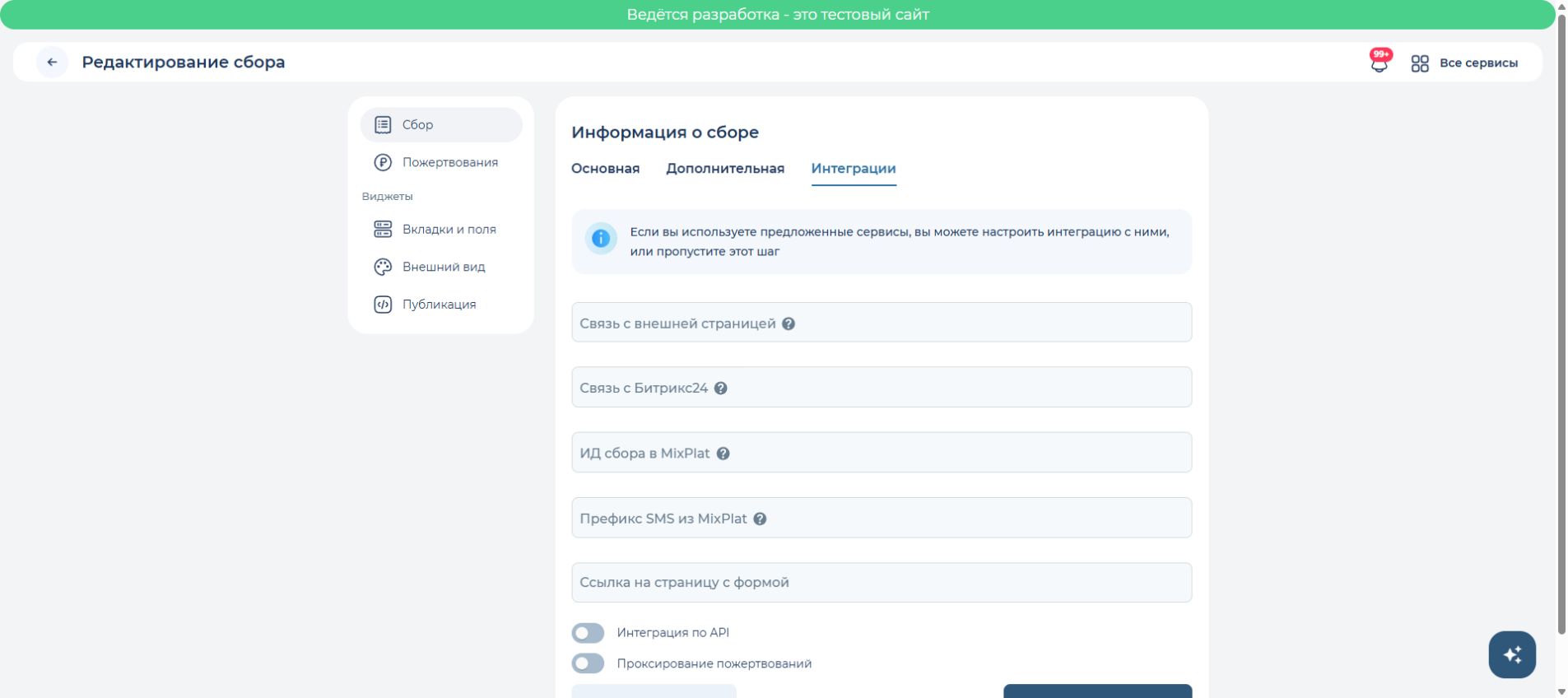Screen dimensions: 1568x698
Task: Open Вкладки и поля in sidebar
Action: pyautogui.click(x=441, y=229)
